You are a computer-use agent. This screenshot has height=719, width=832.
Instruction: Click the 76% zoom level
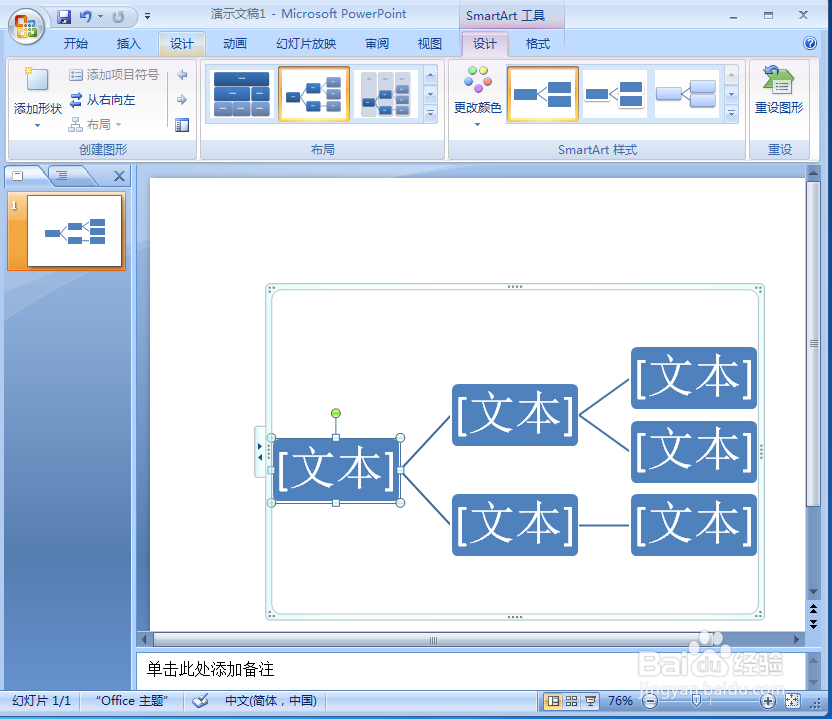pyautogui.click(x=620, y=701)
